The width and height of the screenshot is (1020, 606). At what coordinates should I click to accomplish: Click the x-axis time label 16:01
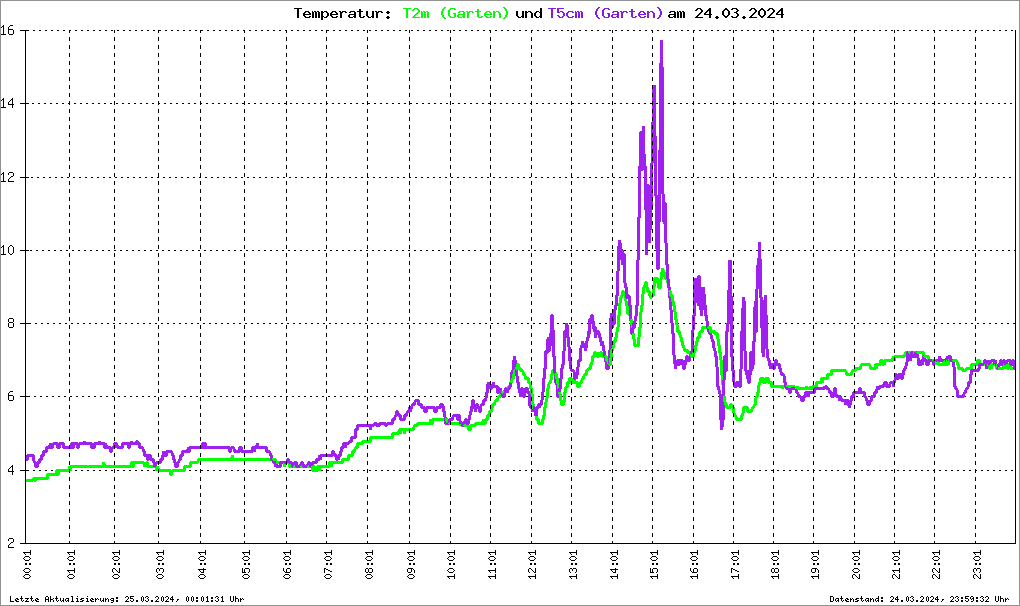point(695,564)
